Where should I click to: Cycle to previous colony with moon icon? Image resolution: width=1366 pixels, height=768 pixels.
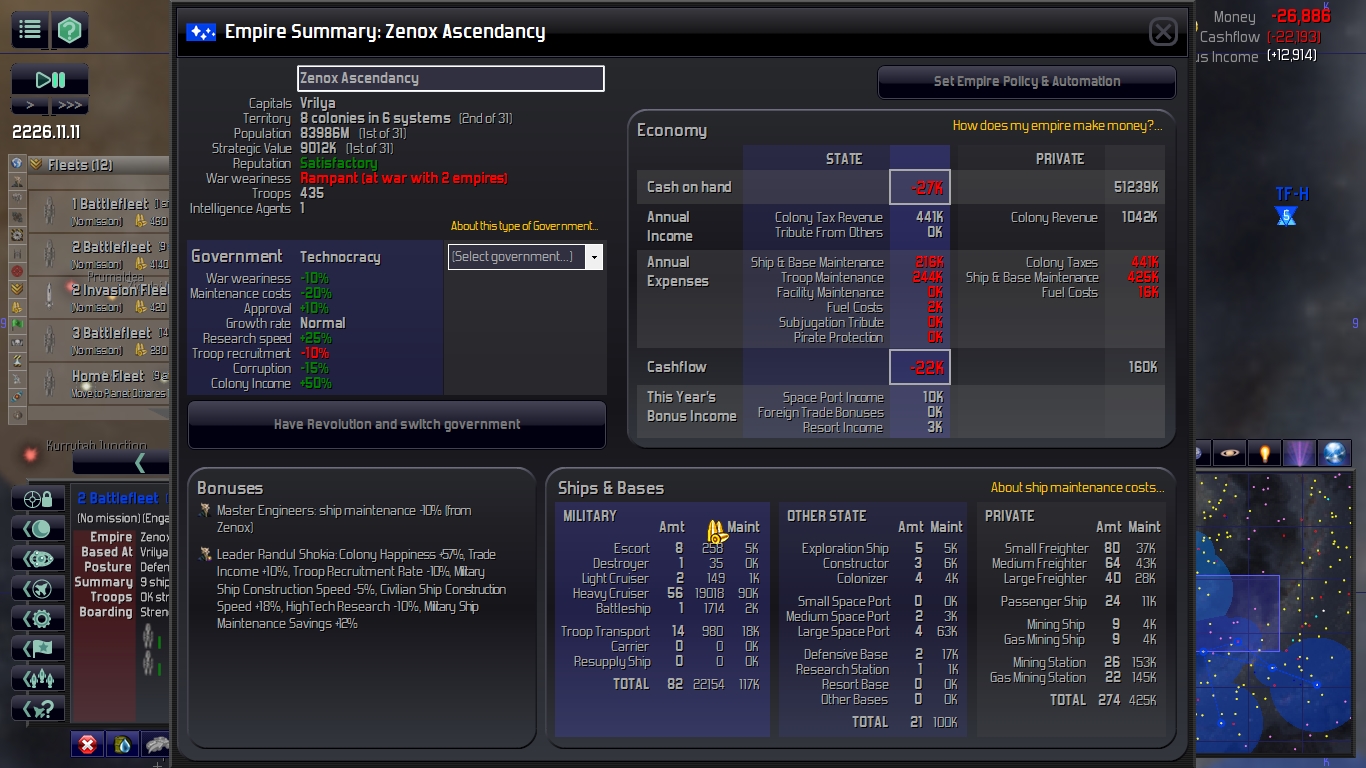point(39,528)
